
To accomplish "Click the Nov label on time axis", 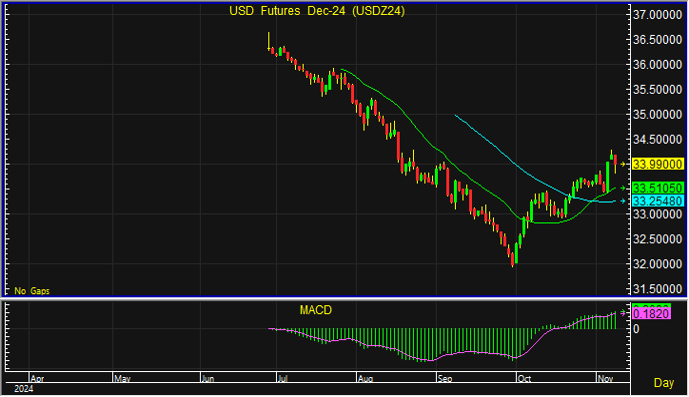I will 605,378.
